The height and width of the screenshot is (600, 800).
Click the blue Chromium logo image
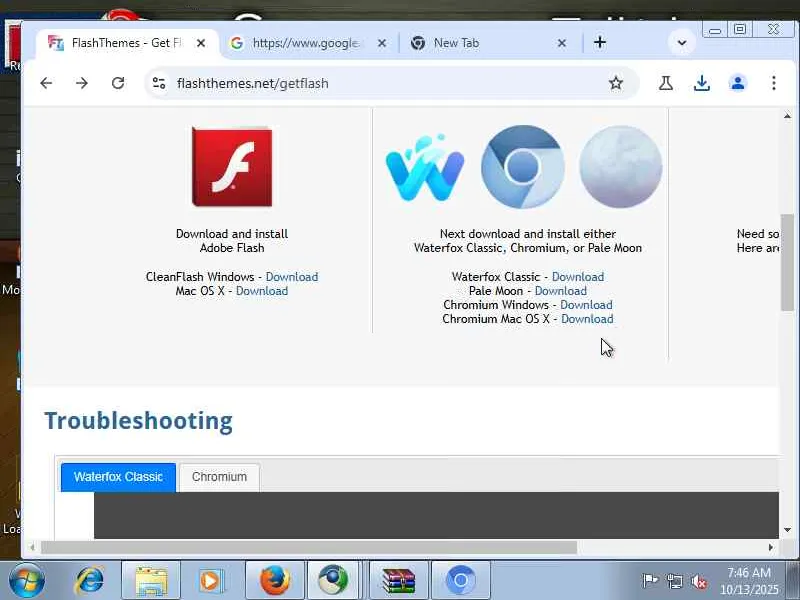pyautogui.click(x=523, y=167)
